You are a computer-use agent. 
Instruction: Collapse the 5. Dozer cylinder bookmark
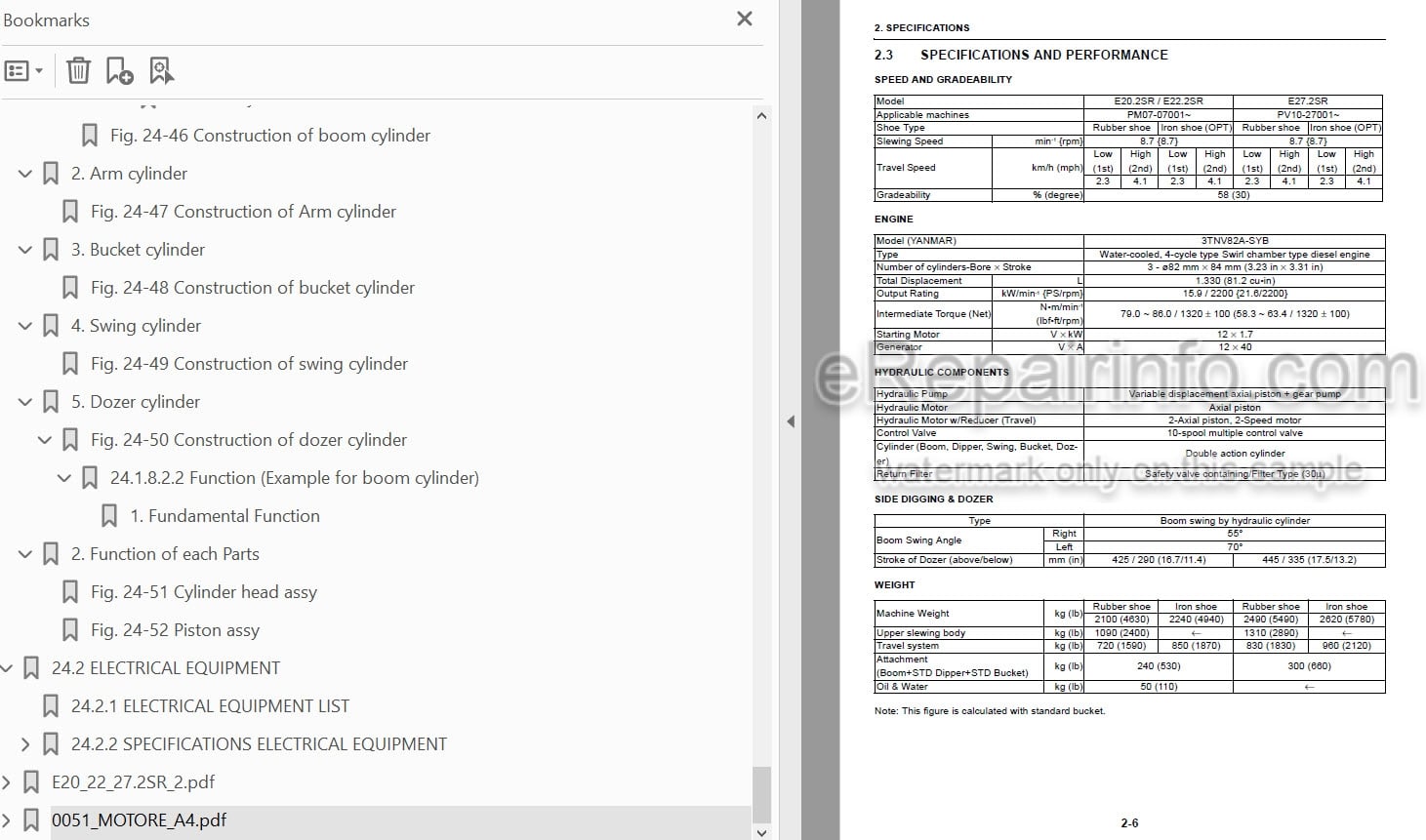pos(25,402)
